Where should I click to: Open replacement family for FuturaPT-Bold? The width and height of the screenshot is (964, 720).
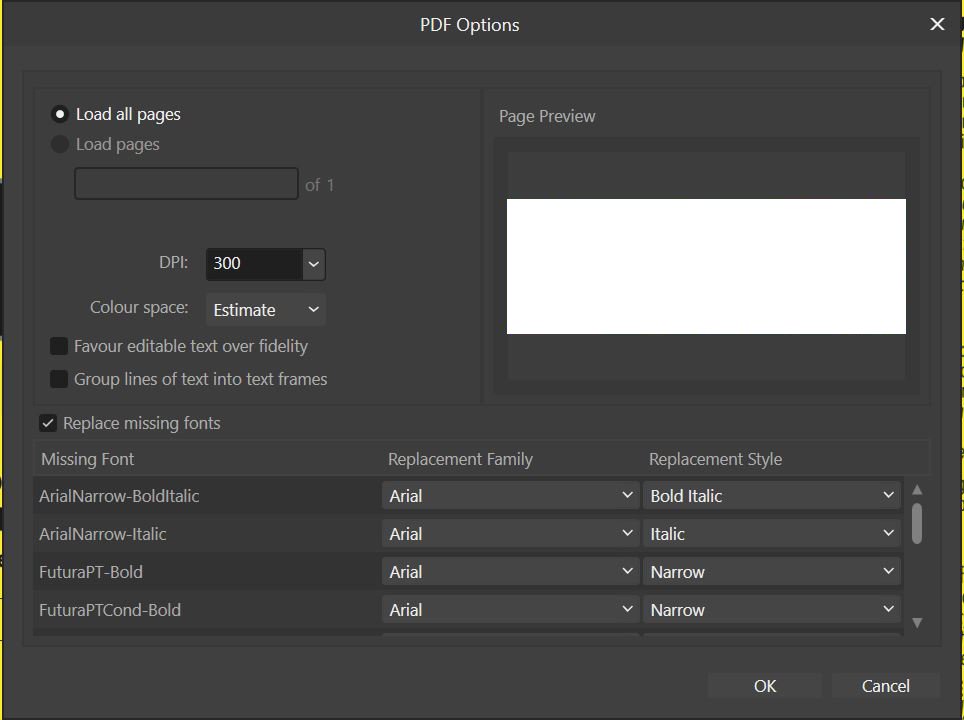click(x=510, y=572)
